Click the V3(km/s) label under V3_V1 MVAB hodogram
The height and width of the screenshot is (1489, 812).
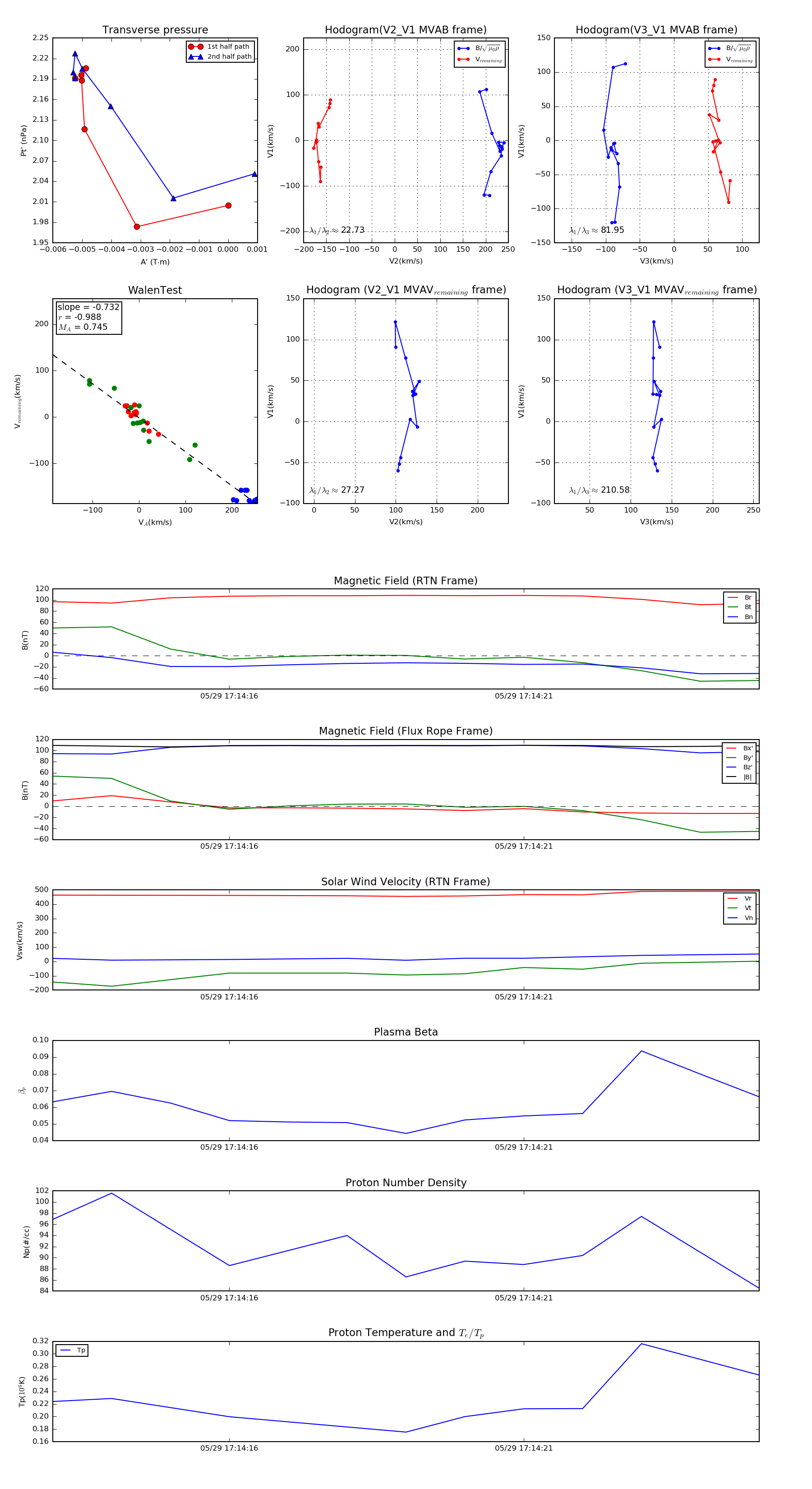pyautogui.click(x=656, y=261)
